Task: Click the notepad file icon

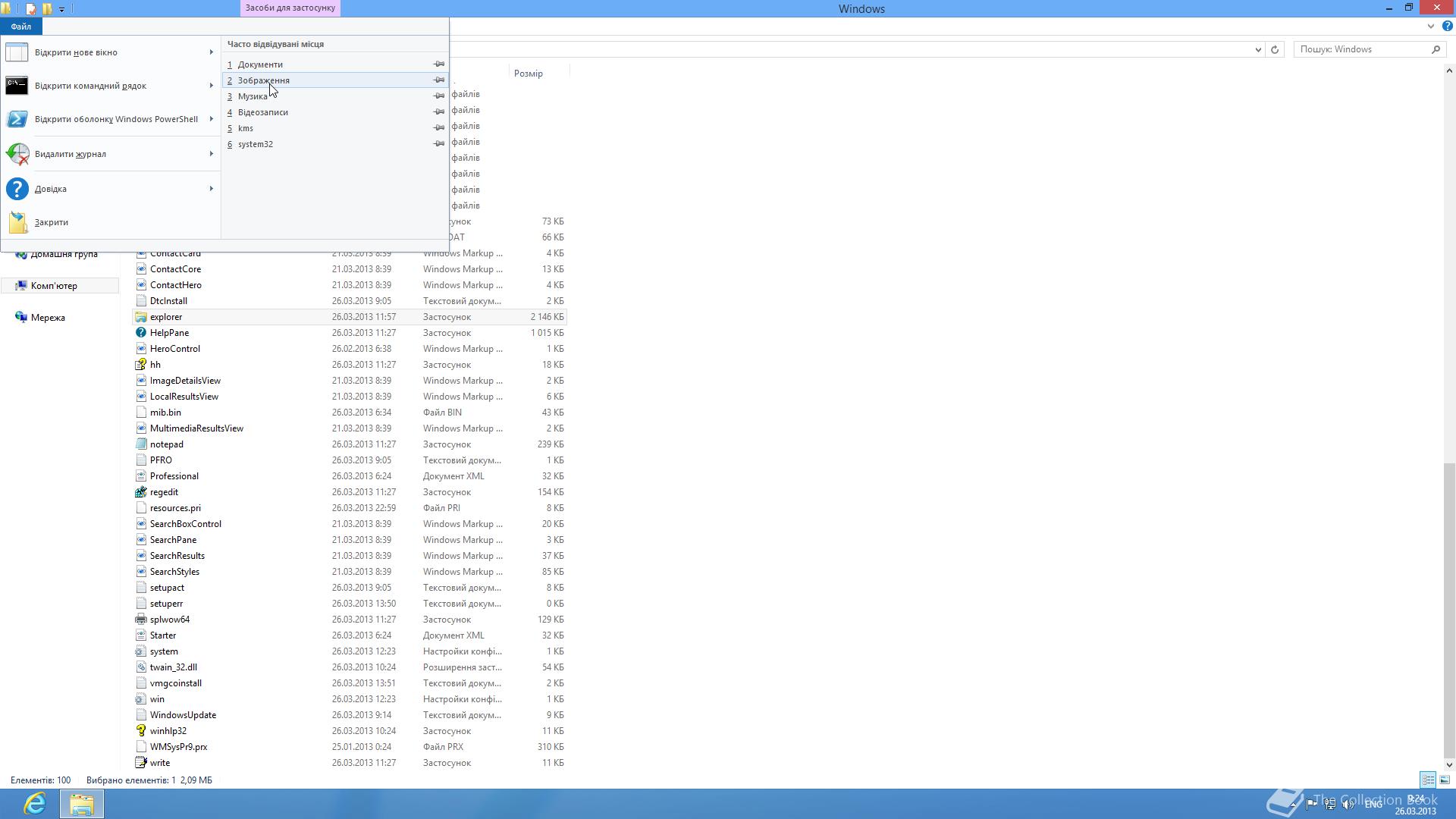Action: pyautogui.click(x=140, y=444)
